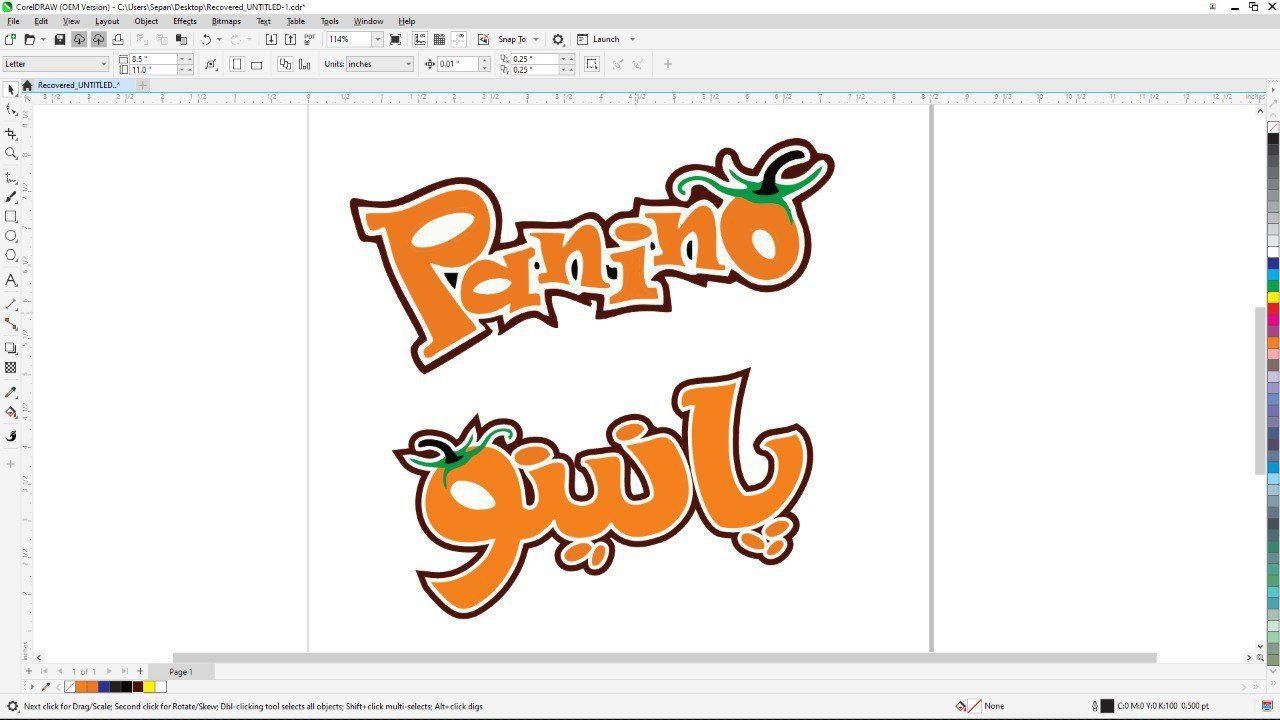Select the Connector tool
This screenshot has height=720, width=1280.
[11, 324]
